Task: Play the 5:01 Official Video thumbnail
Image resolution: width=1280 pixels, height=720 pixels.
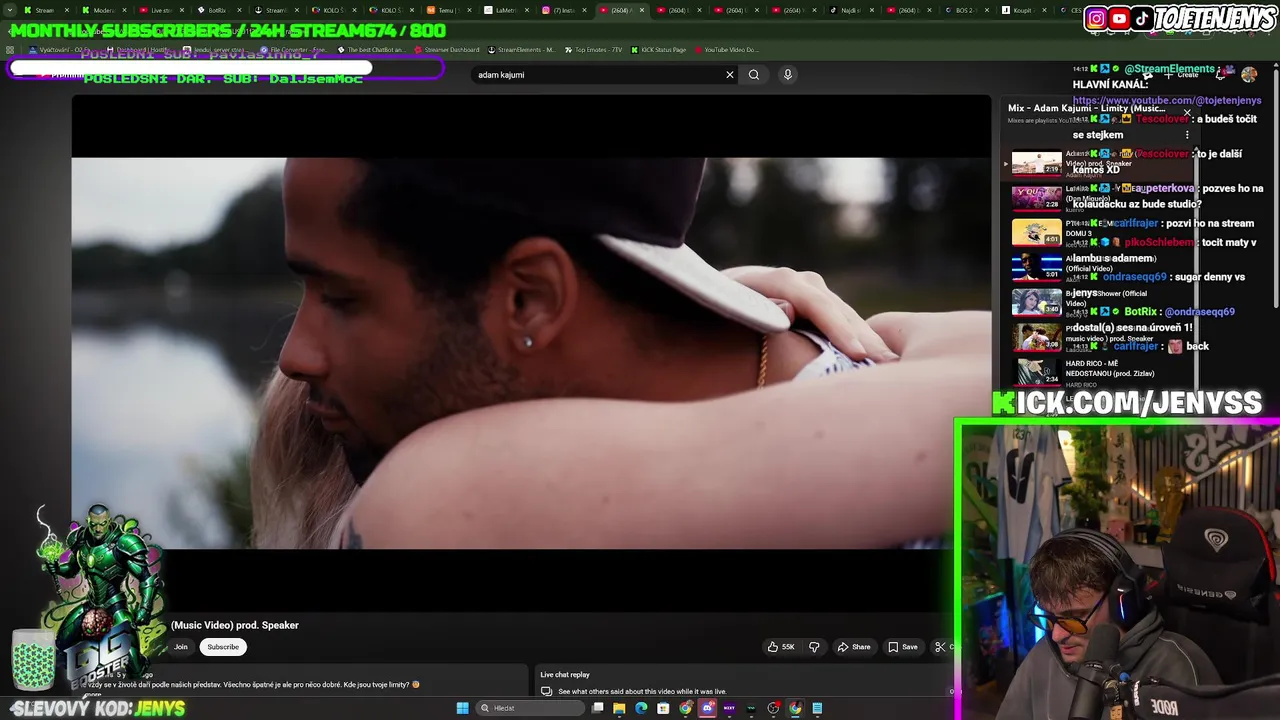Action: 1036,267
